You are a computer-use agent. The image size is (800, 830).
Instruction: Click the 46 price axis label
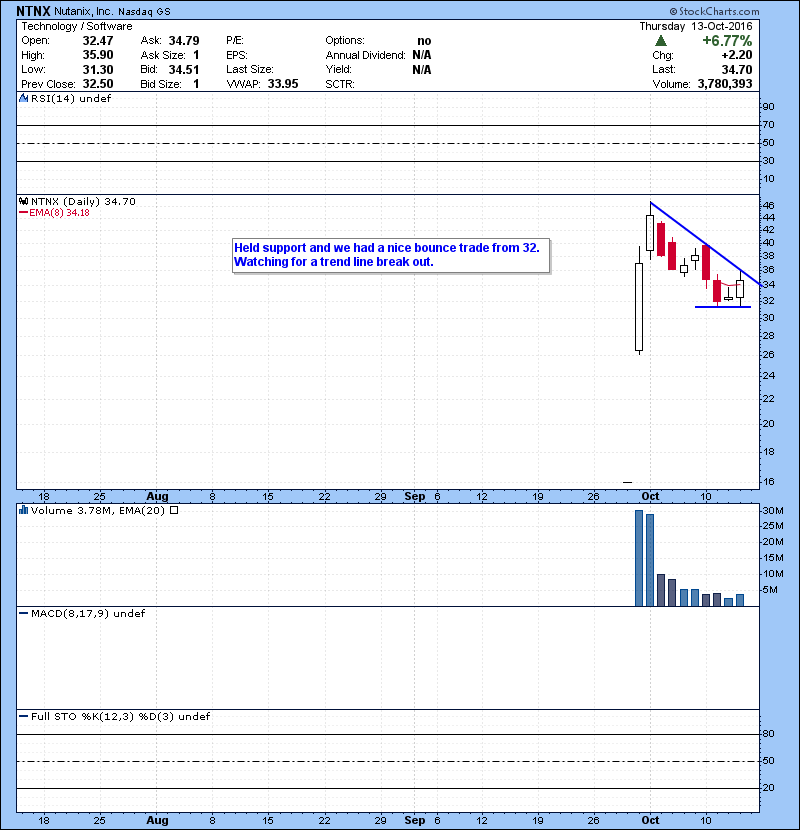click(x=769, y=205)
